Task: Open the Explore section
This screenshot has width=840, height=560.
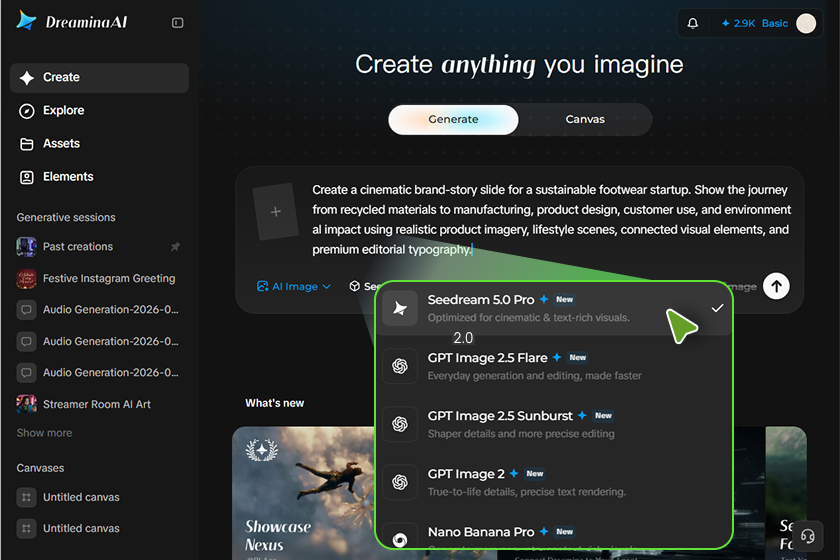Action: pyautogui.click(x=100, y=111)
